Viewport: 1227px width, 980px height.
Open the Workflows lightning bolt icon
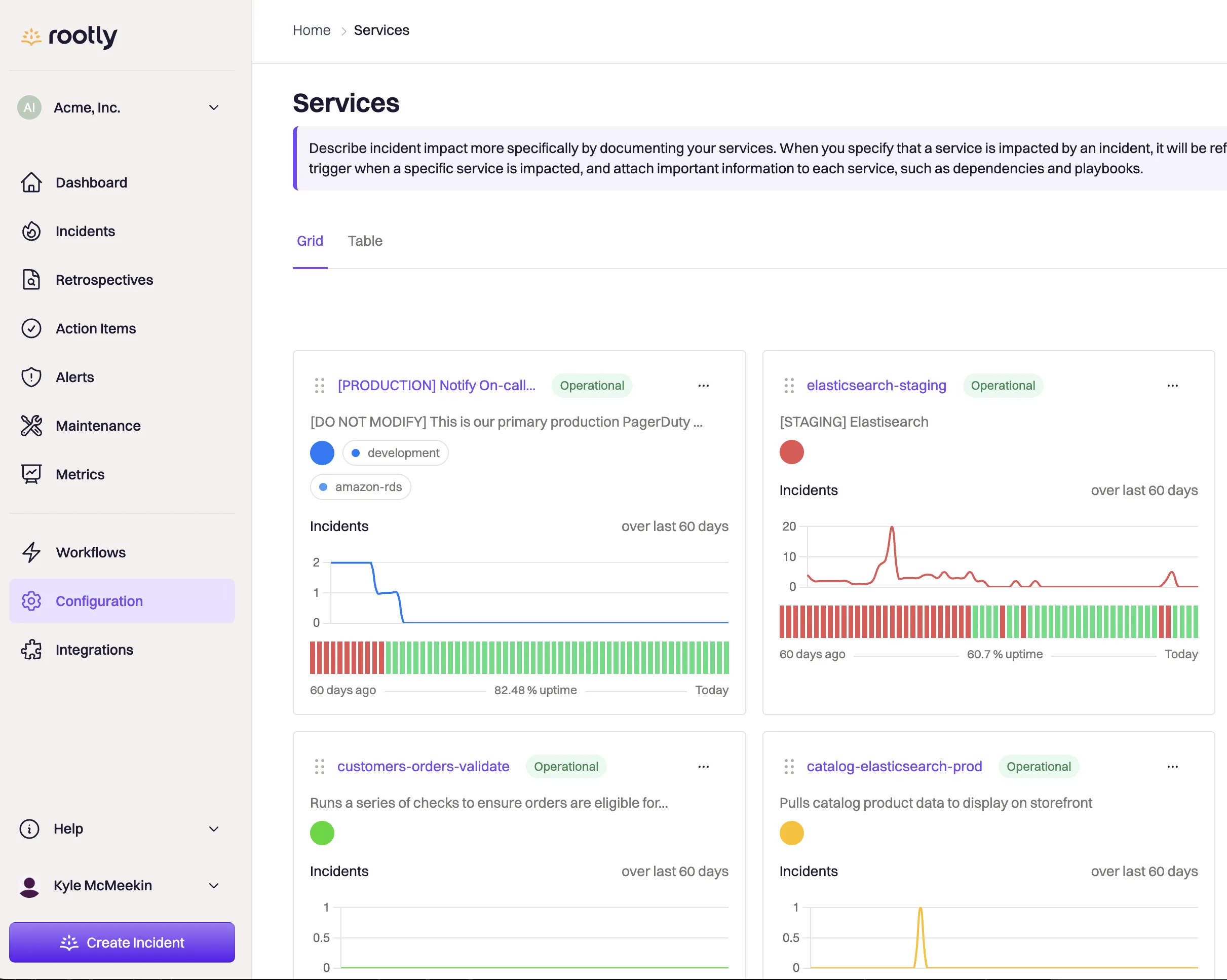(31, 553)
